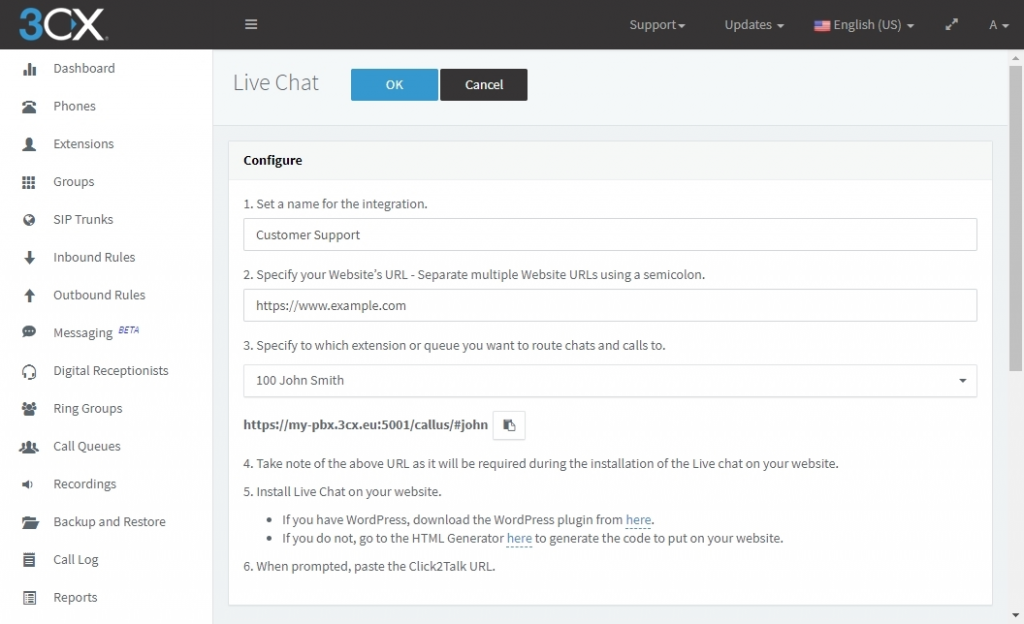Click the blue OK button
The height and width of the screenshot is (624, 1024).
point(394,85)
